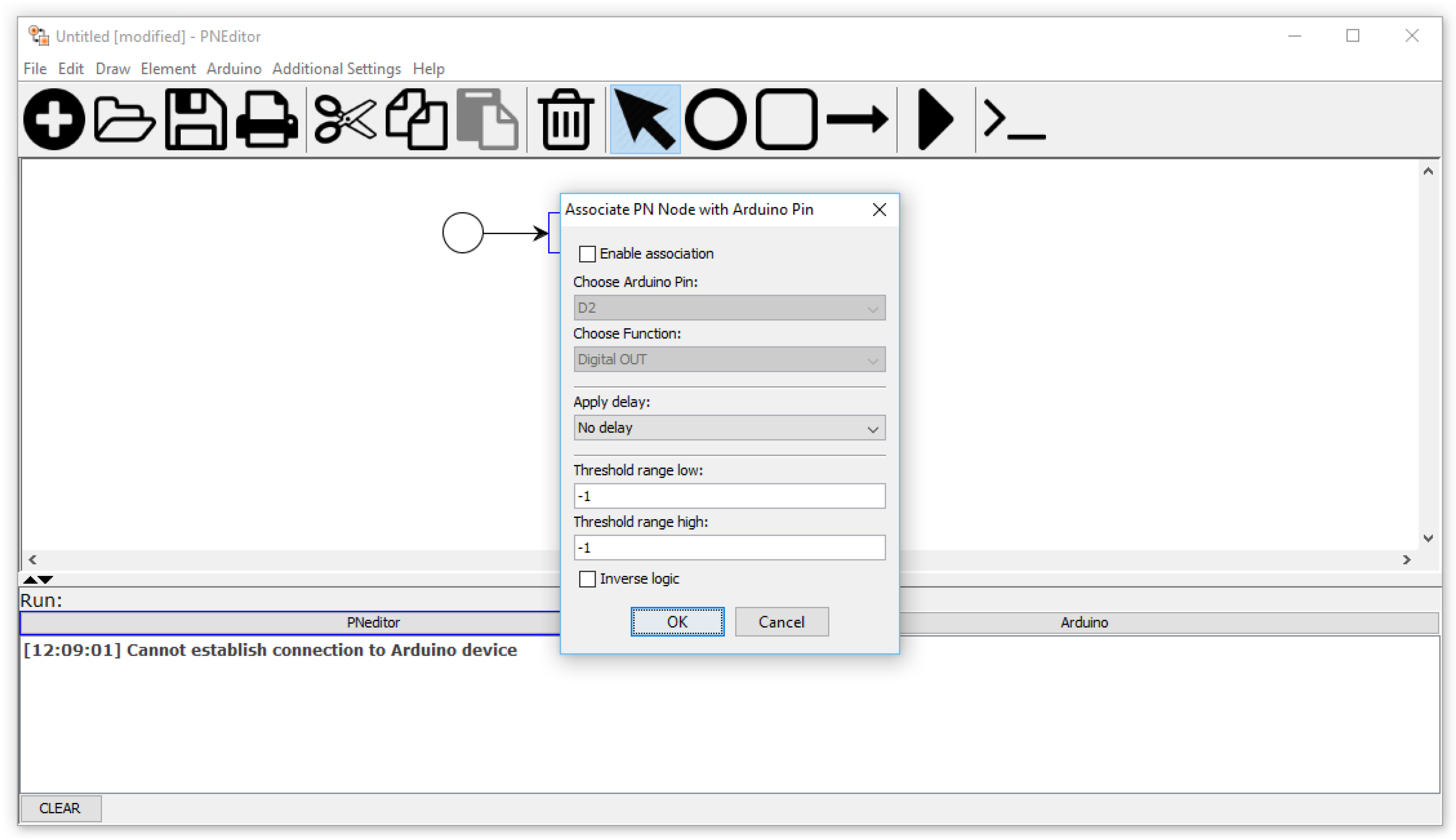
Task: Click the Print icon
Action: pos(266,119)
